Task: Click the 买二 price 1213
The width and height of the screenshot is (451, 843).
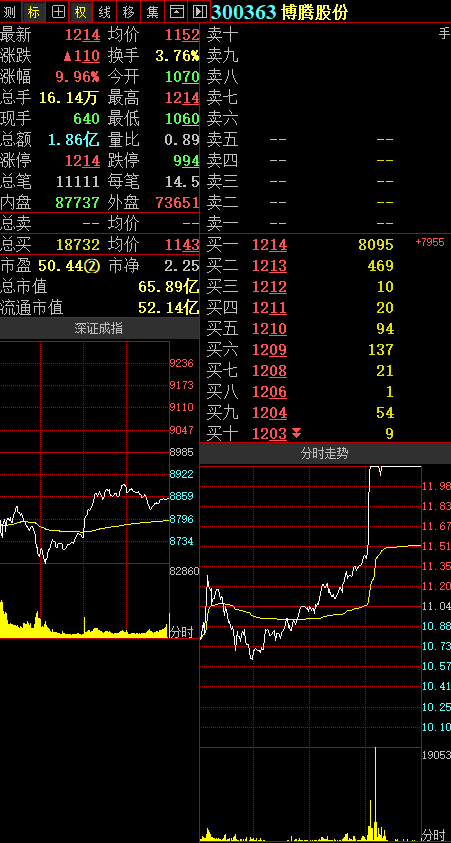Action: point(269,266)
